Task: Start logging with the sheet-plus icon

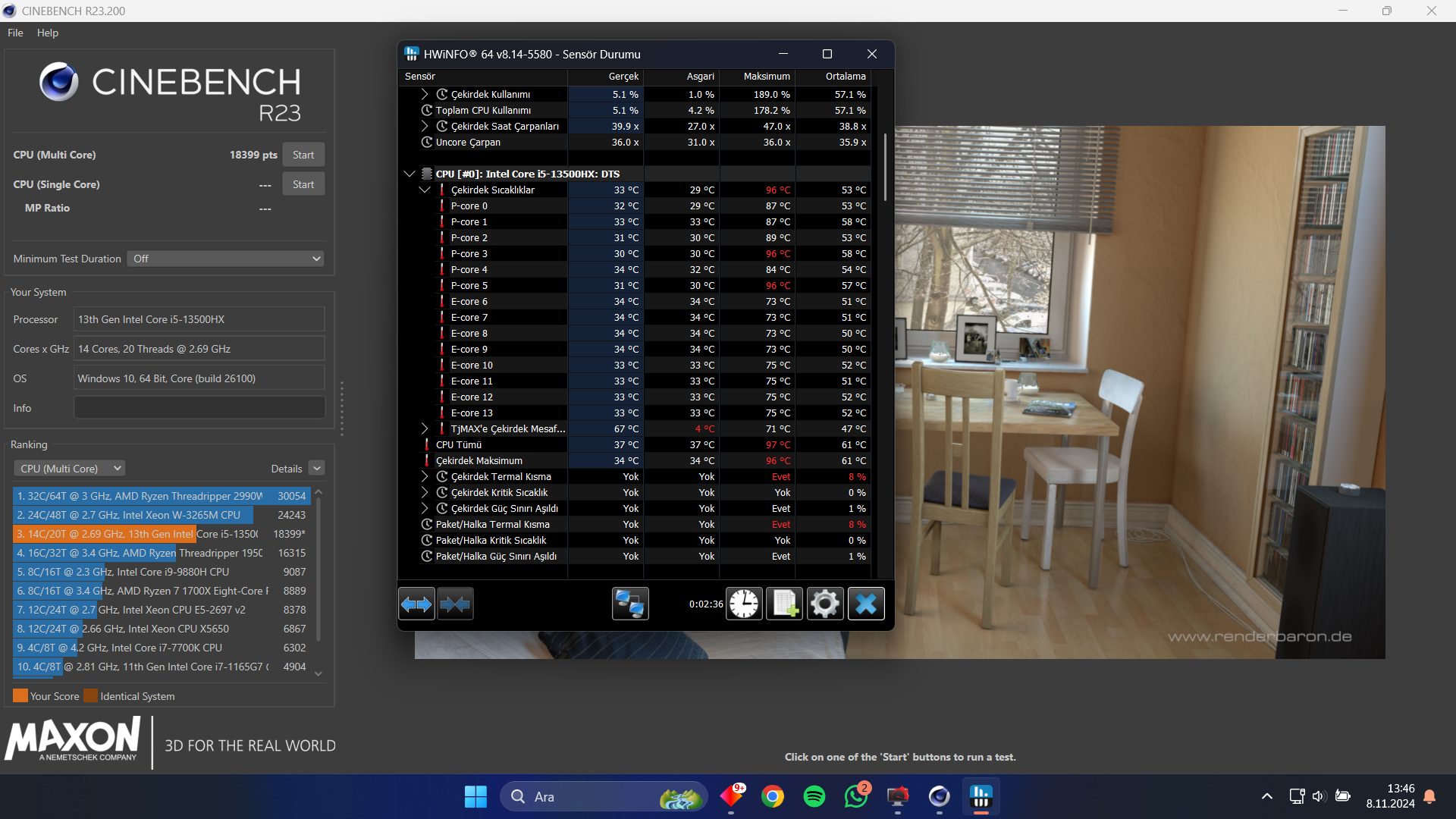Action: [x=784, y=604]
